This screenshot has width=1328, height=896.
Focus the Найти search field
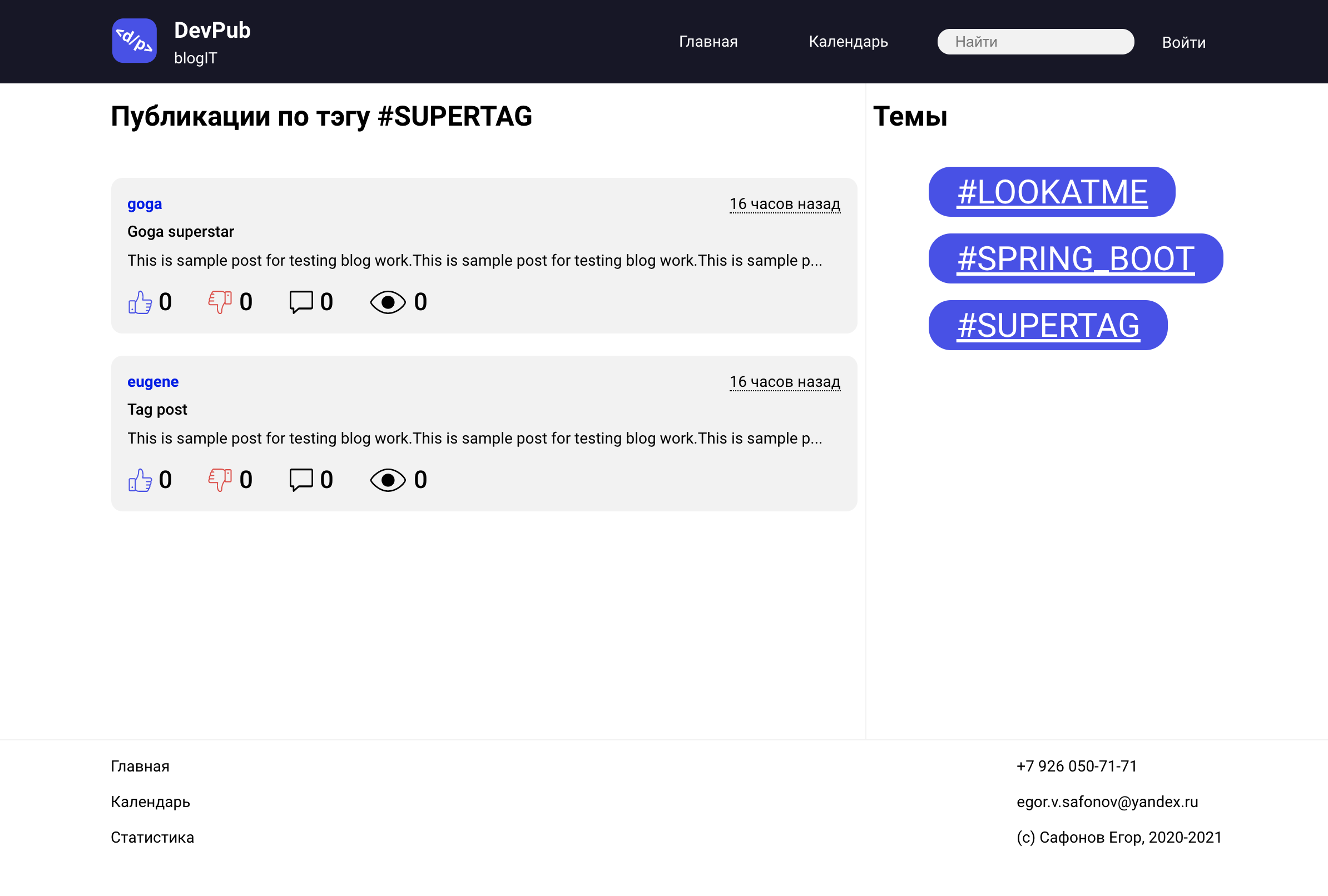pos(1035,42)
